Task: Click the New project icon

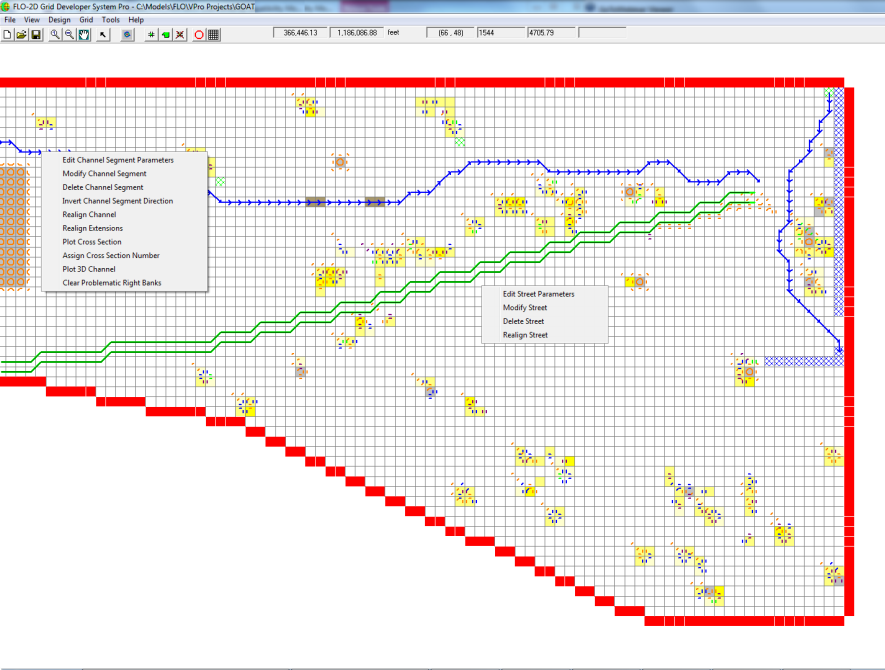Action: 7,34
